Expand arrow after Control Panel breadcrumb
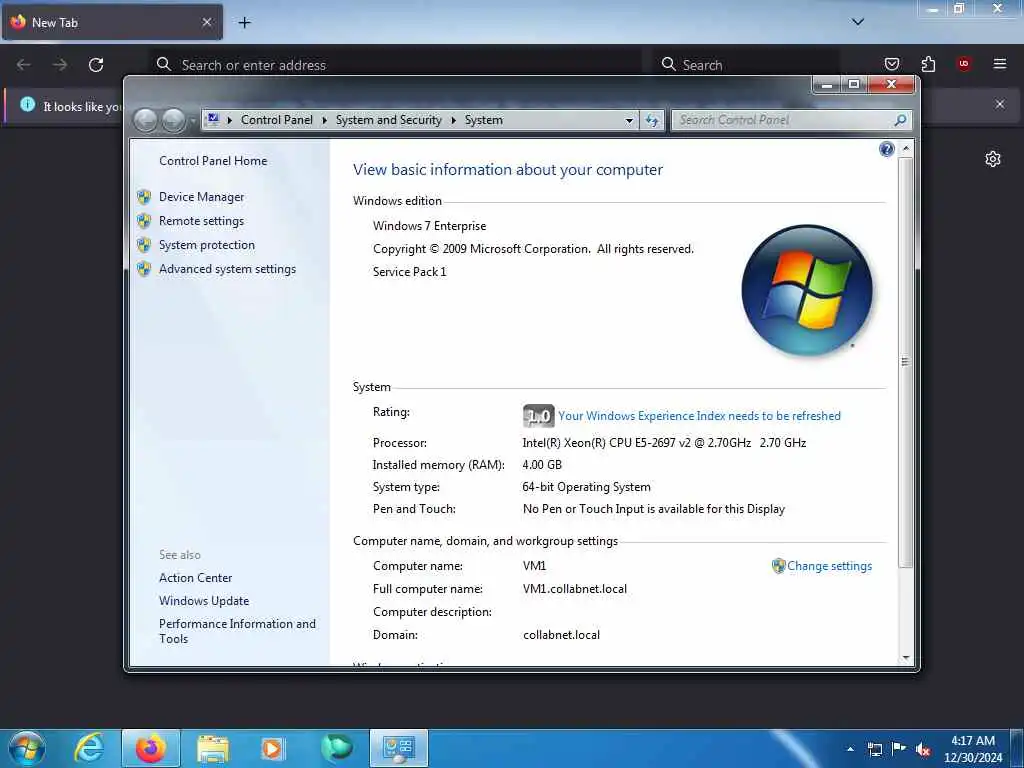This screenshot has height=768, width=1024. (325, 121)
